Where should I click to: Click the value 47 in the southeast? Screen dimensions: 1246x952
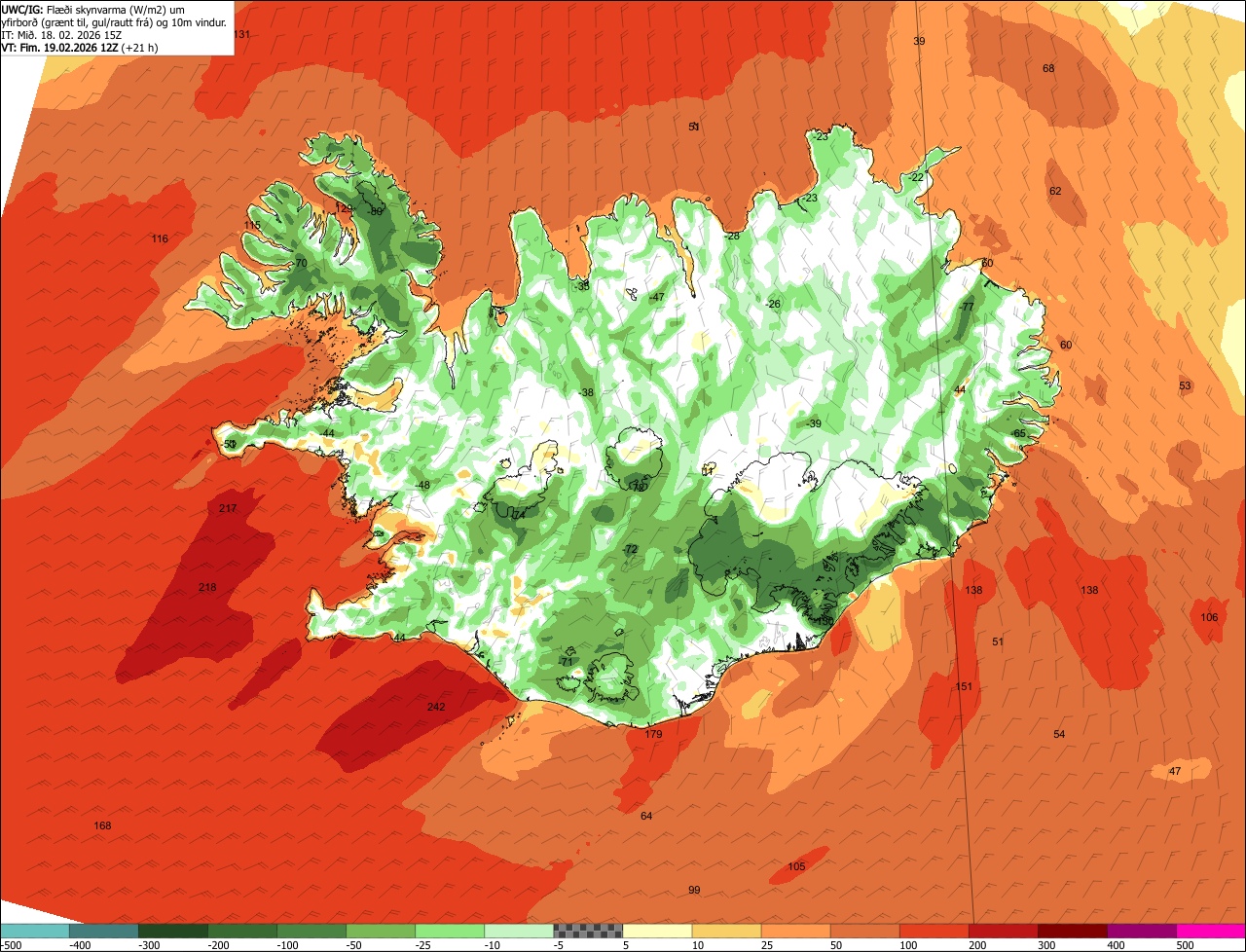point(1175,771)
